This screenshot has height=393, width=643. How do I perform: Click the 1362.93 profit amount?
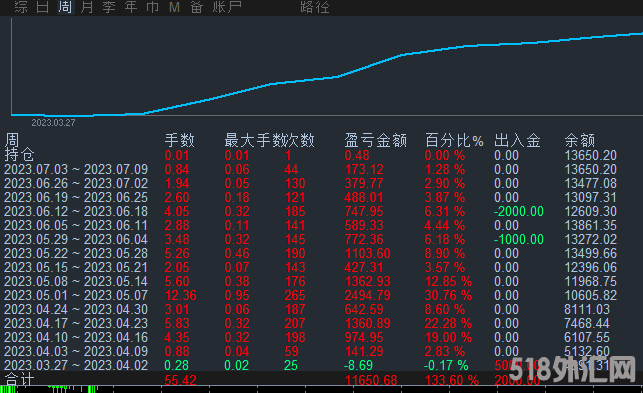[x=367, y=281]
